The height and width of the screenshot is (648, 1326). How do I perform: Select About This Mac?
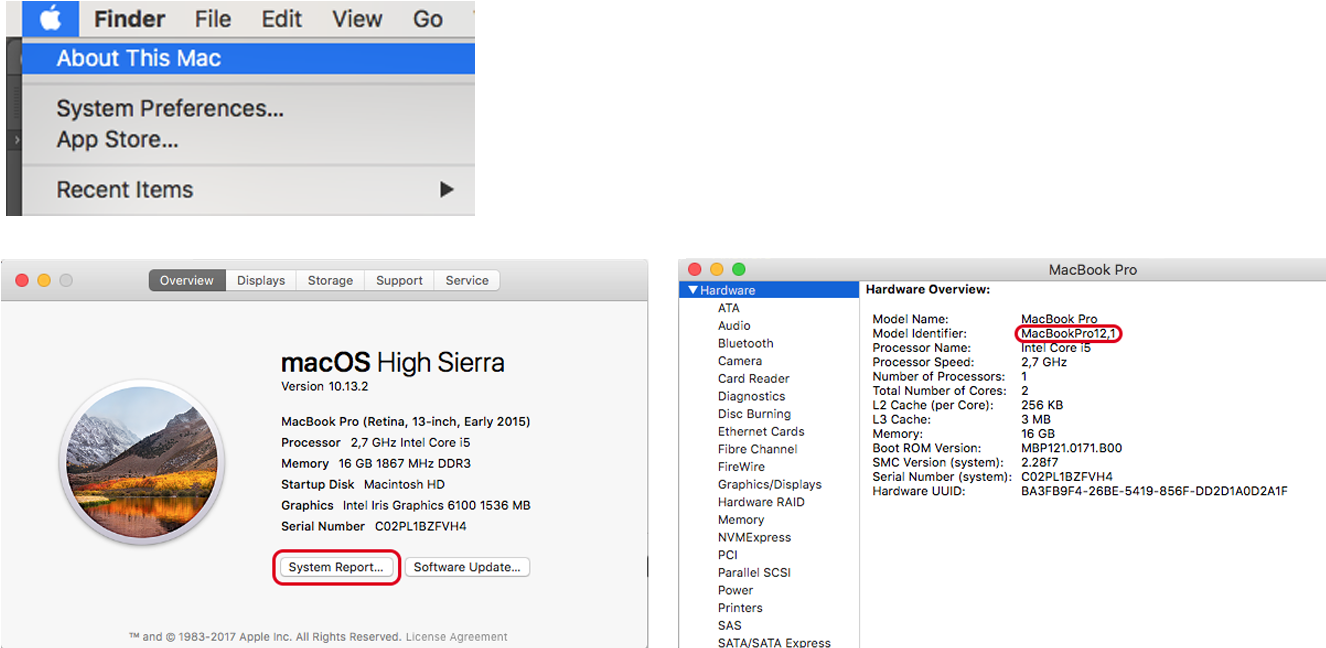tap(139, 58)
